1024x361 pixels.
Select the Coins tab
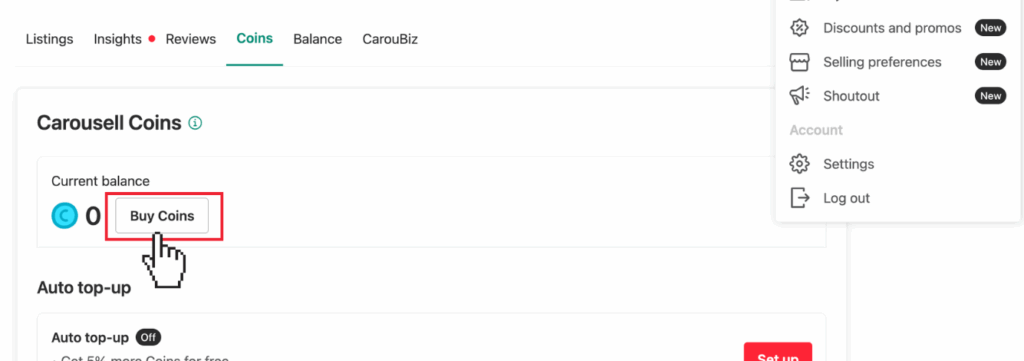[255, 39]
